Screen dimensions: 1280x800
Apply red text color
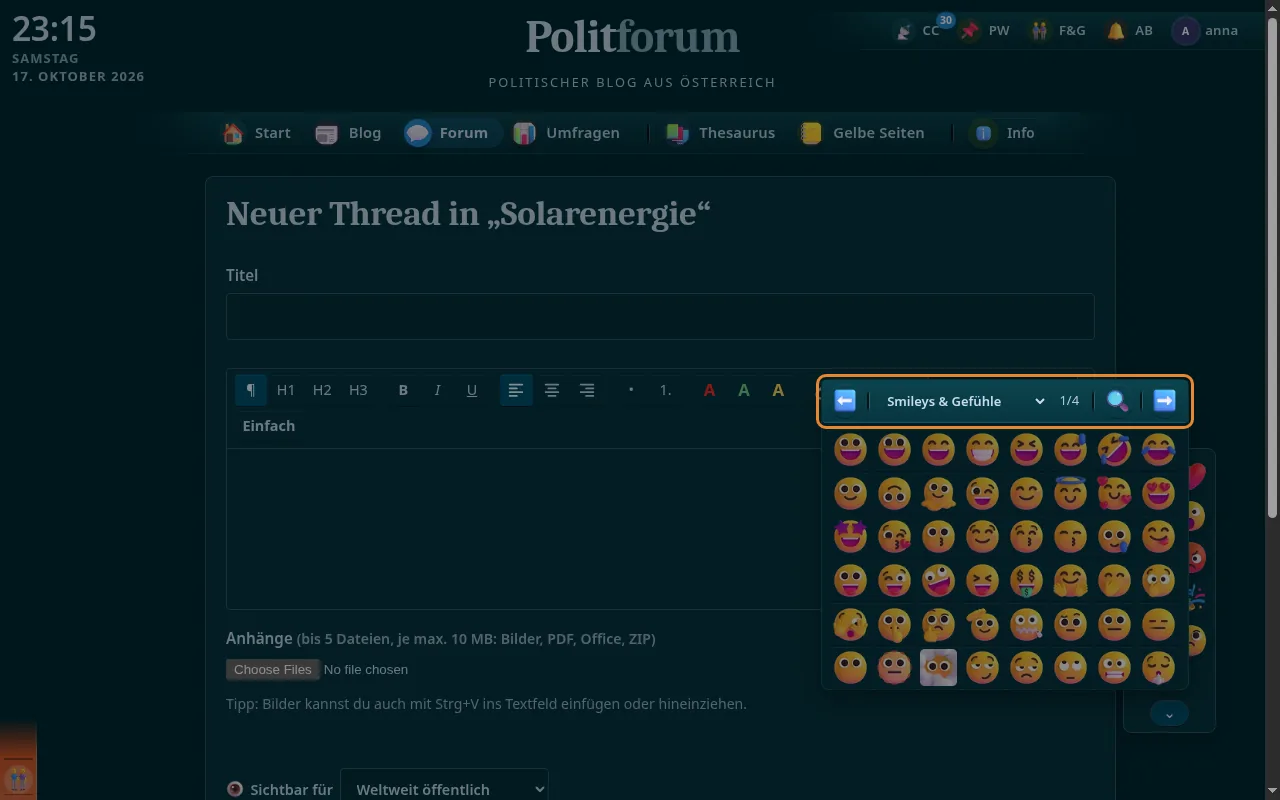[709, 390]
